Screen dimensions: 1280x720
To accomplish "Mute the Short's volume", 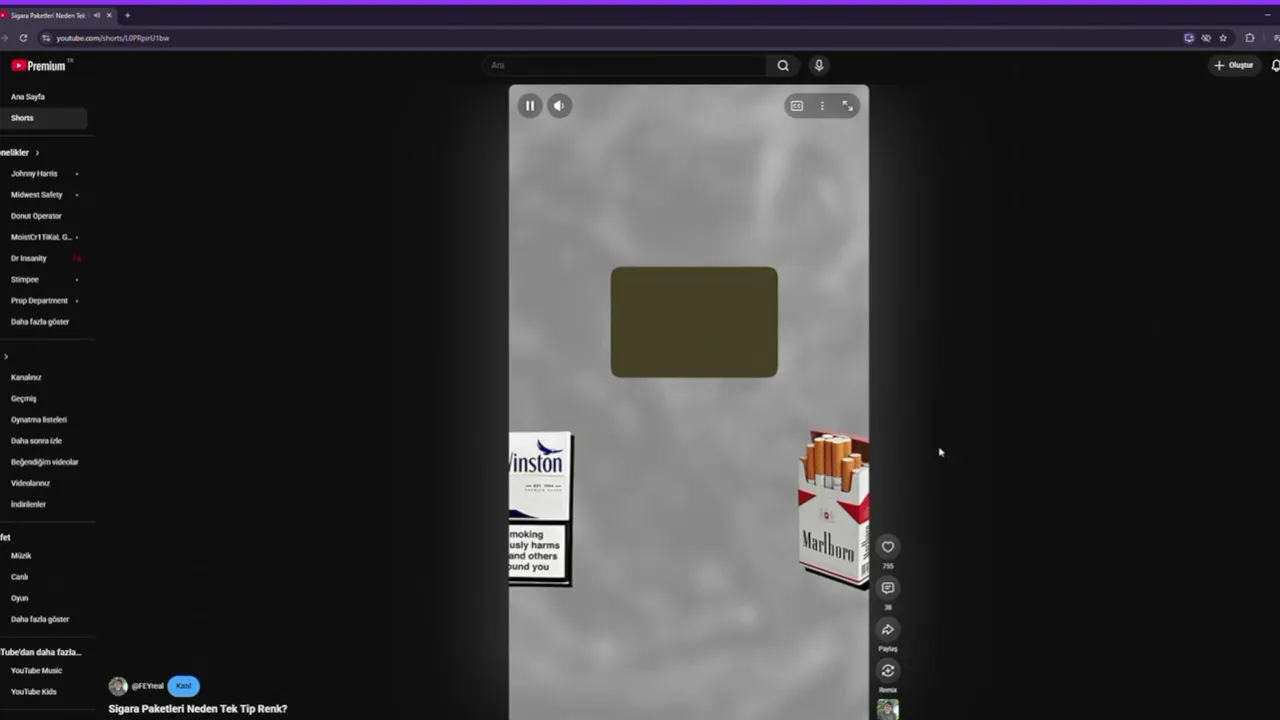I will [x=559, y=106].
